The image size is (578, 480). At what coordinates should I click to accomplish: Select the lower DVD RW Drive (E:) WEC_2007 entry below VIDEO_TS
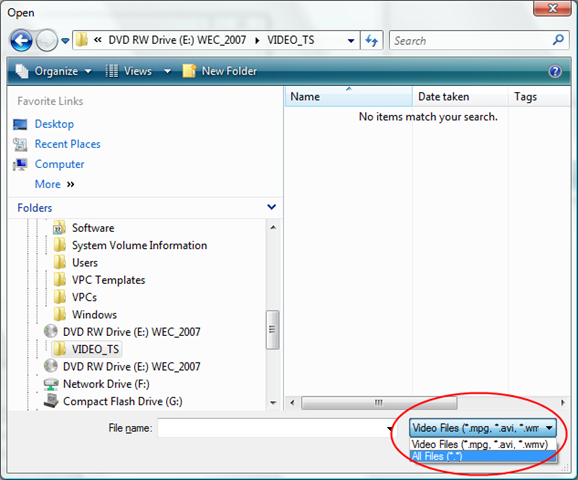(132, 367)
